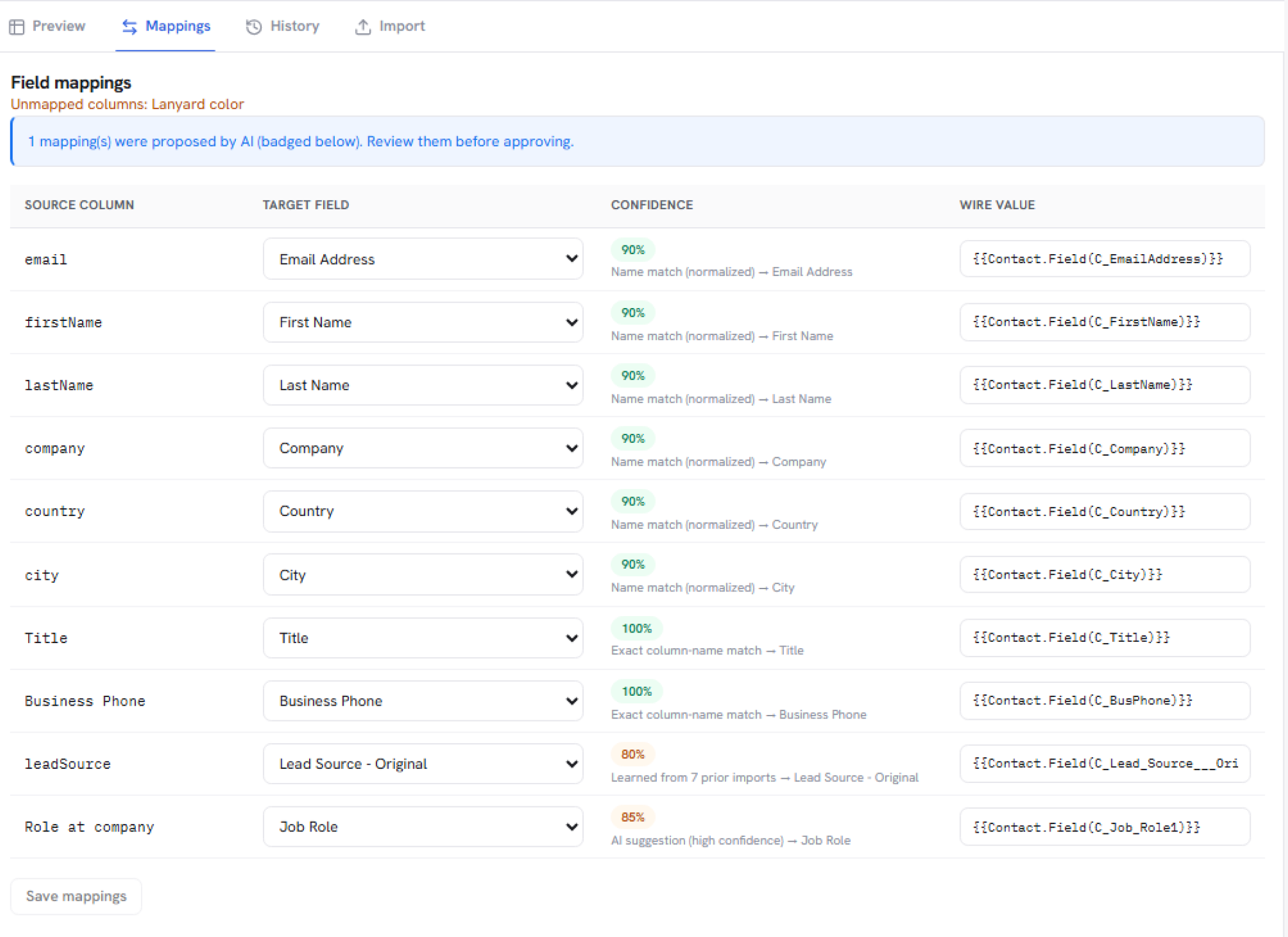
Task: Expand the Business Phone target field dropdown
Action: (x=423, y=700)
